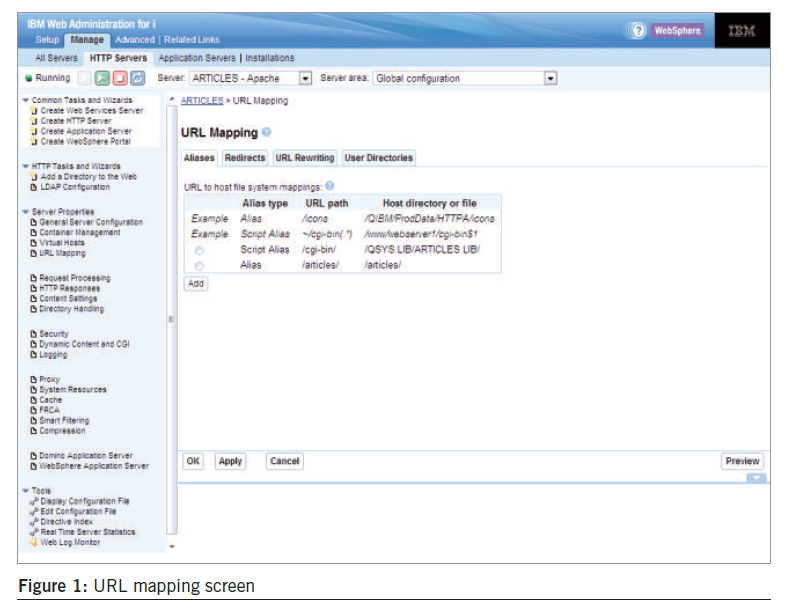This screenshot has height=609, width=787.
Task: Click the Create WebSphere Portal wizard icon
Action: tap(34, 142)
